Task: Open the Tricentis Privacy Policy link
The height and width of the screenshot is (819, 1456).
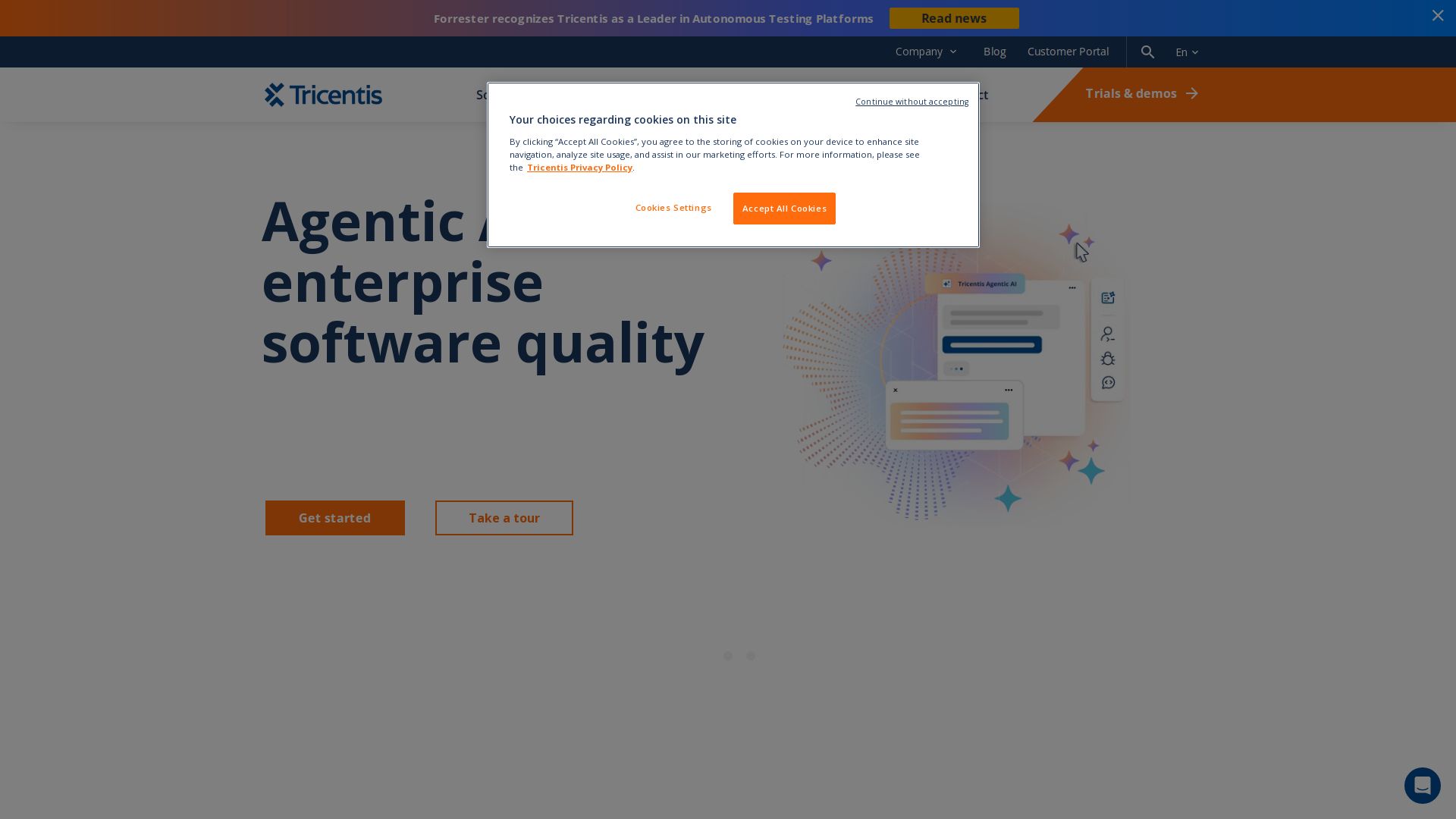Action: point(579,168)
